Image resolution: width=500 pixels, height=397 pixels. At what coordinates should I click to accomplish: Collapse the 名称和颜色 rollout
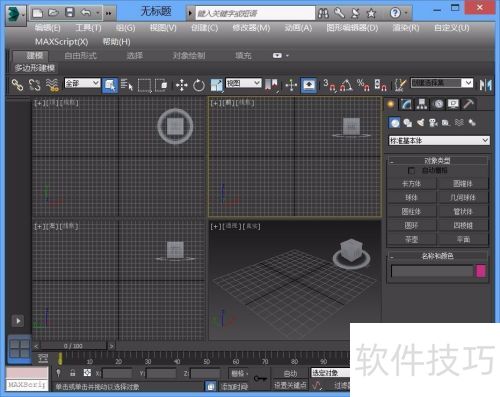pyautogui.click(x=437, y=256)
